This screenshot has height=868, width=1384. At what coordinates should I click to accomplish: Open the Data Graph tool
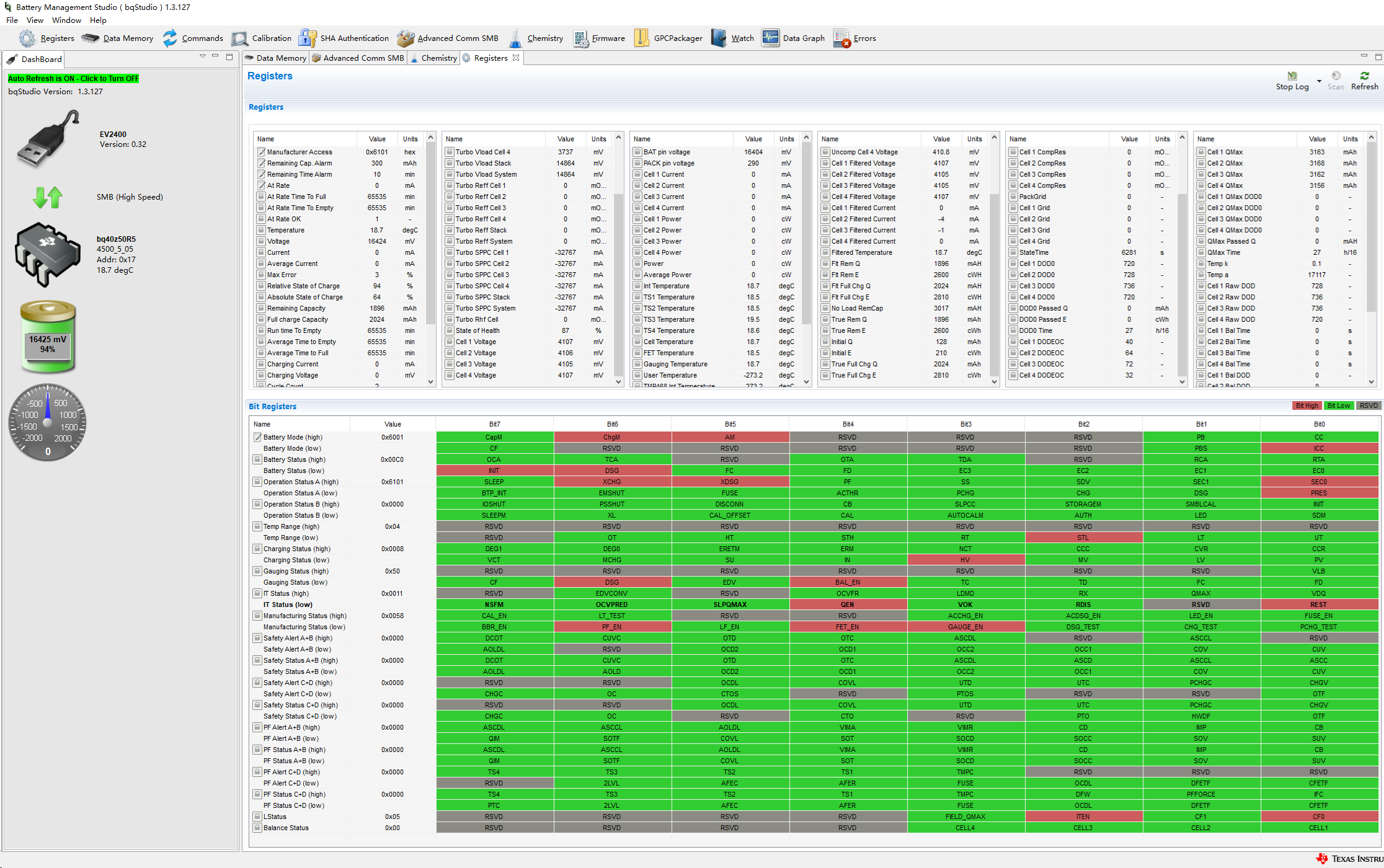click(x=793, y=38)
